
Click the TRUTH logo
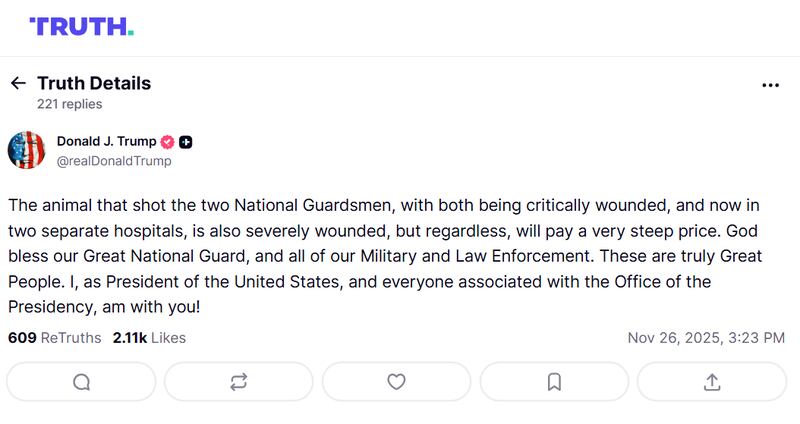coord(81,26)
